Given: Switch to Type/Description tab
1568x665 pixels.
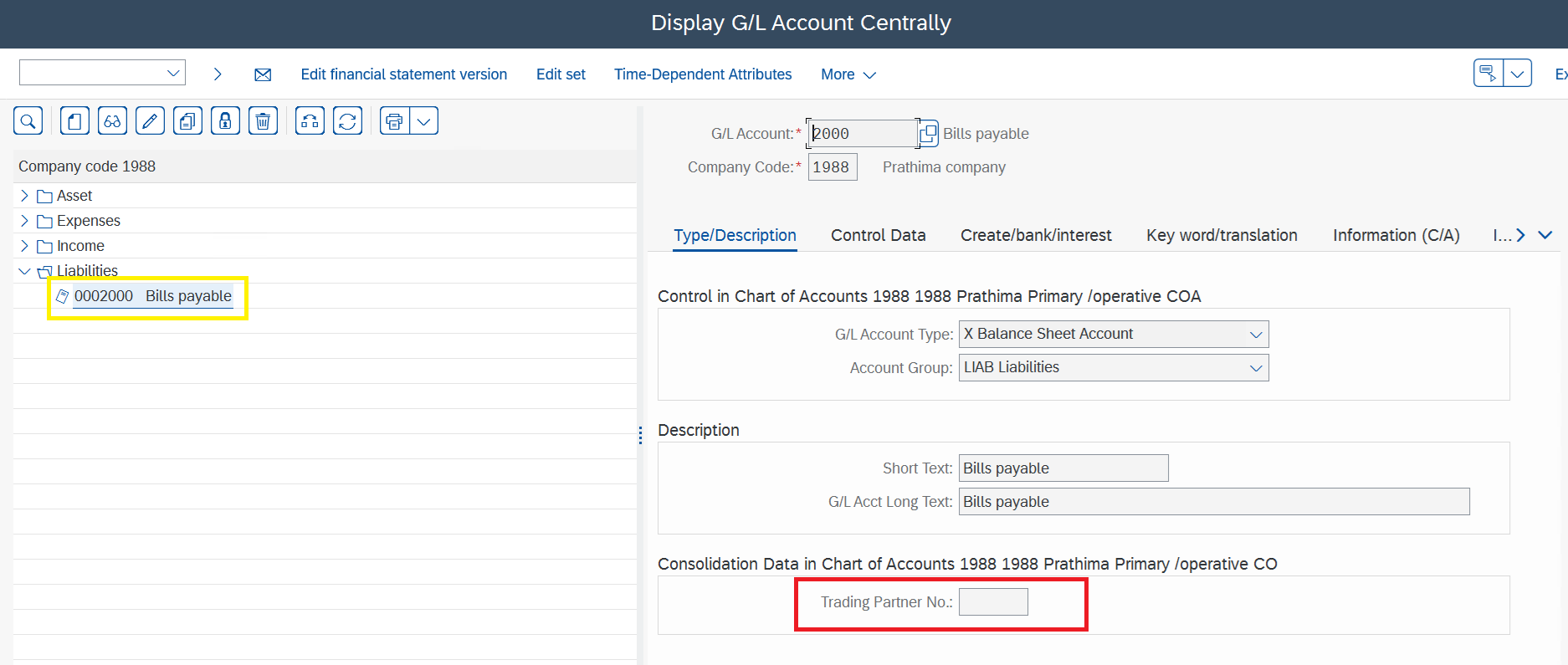Looking at the screenshot, I should 735,235.
